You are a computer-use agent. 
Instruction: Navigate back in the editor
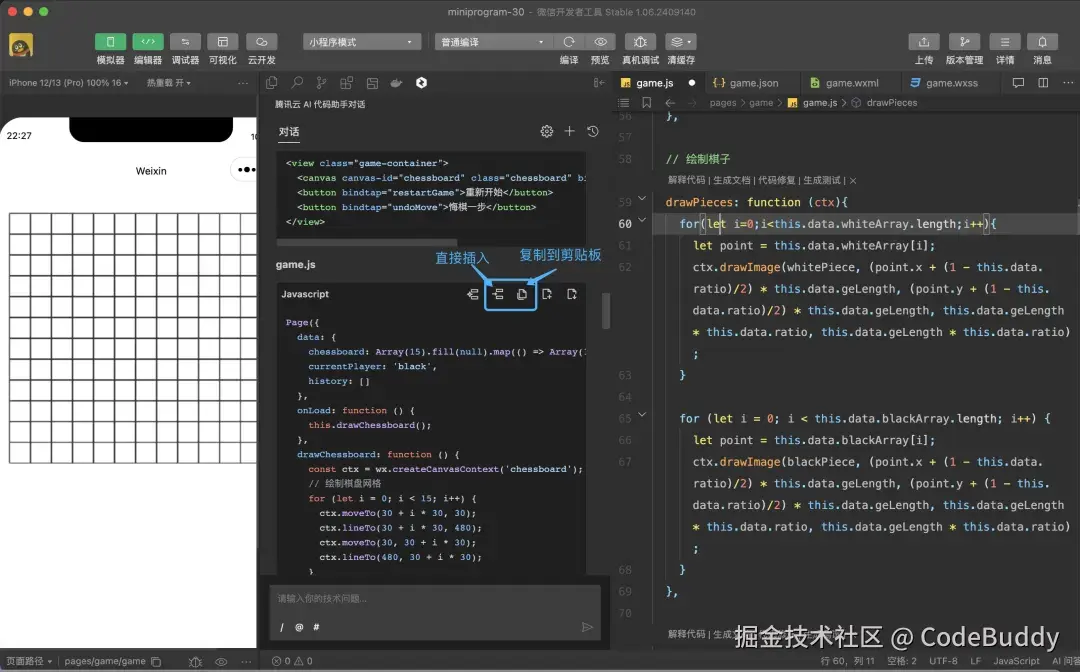pyautogui.click(x=670, y=103)
